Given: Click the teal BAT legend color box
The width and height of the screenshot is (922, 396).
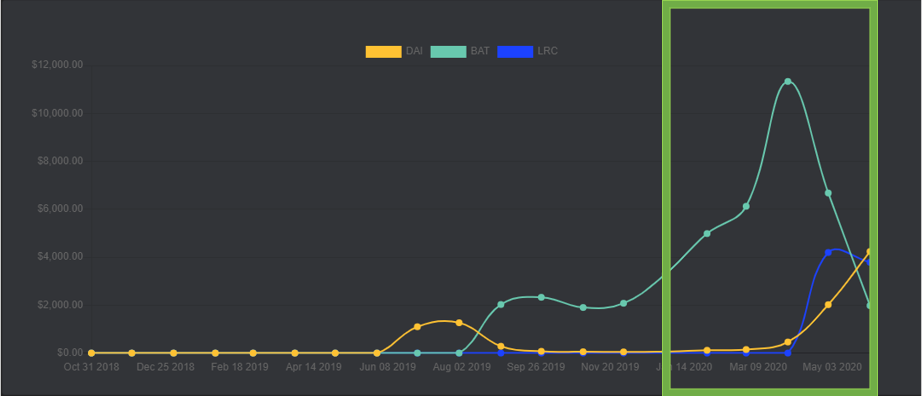Looking at the screenshot, I should click(449, 52).
